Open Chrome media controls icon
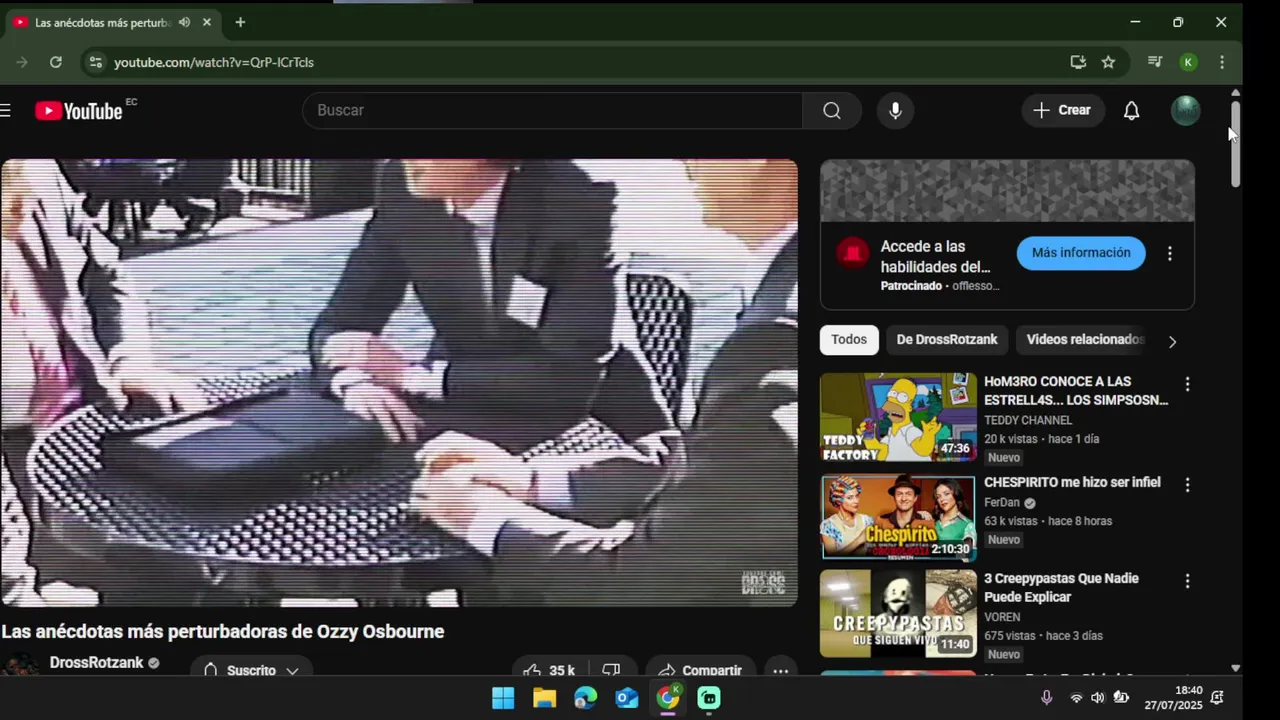Screen dimensions: 1280x720 coord(1155,62)
